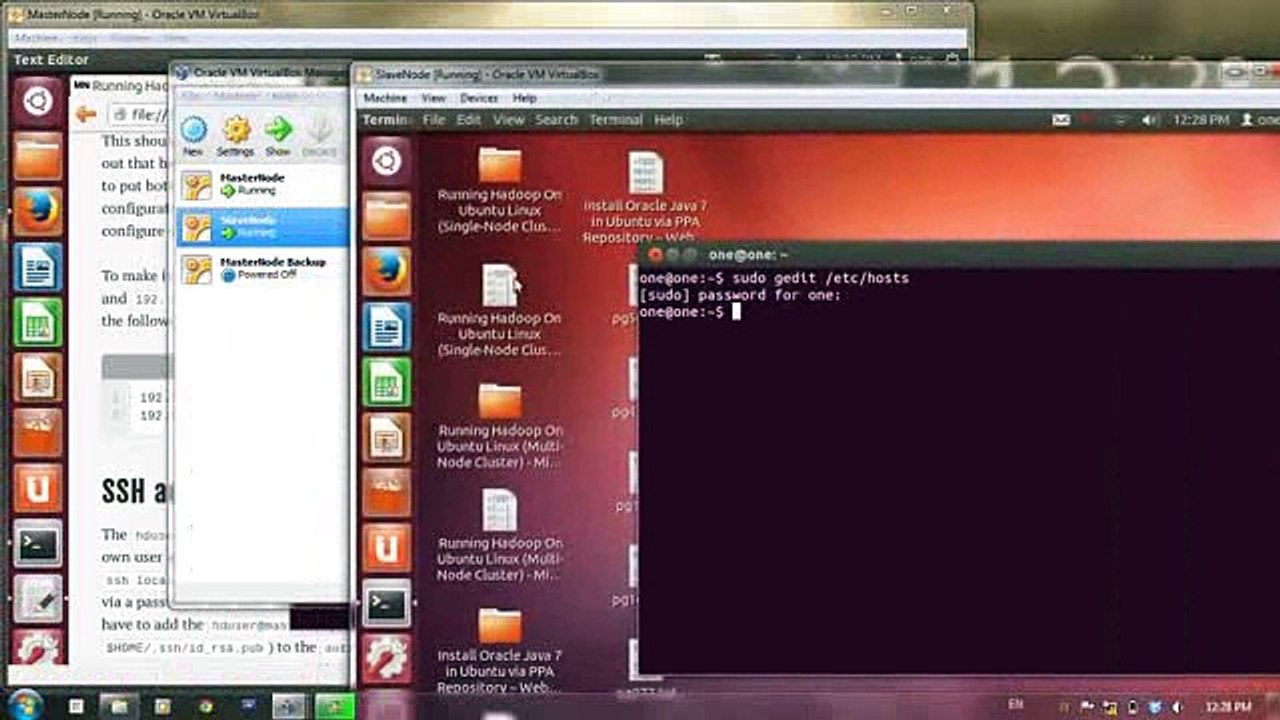Select MasterNode Backup in the VM list
1280x720 pixels.
(262, 268)
